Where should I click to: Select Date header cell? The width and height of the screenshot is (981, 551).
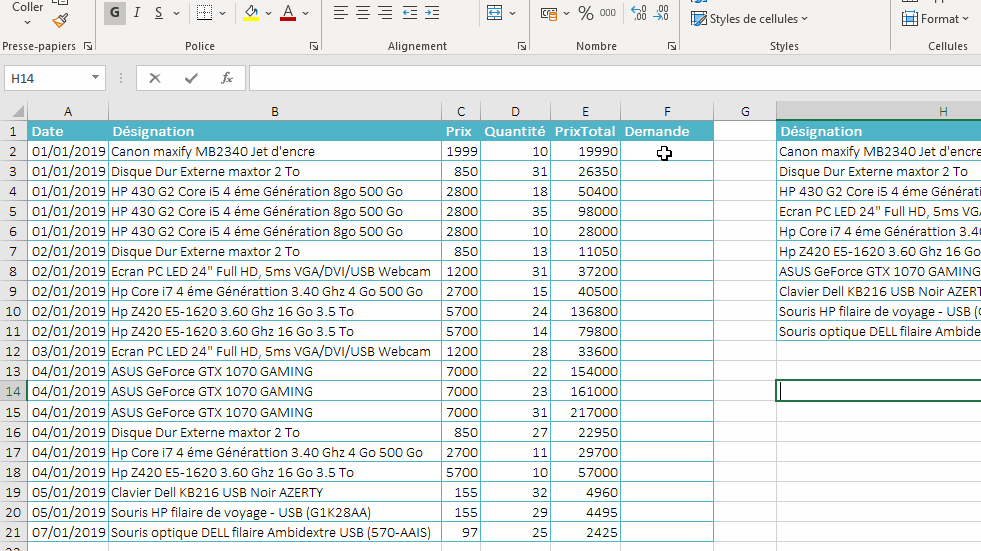[68, 131]
